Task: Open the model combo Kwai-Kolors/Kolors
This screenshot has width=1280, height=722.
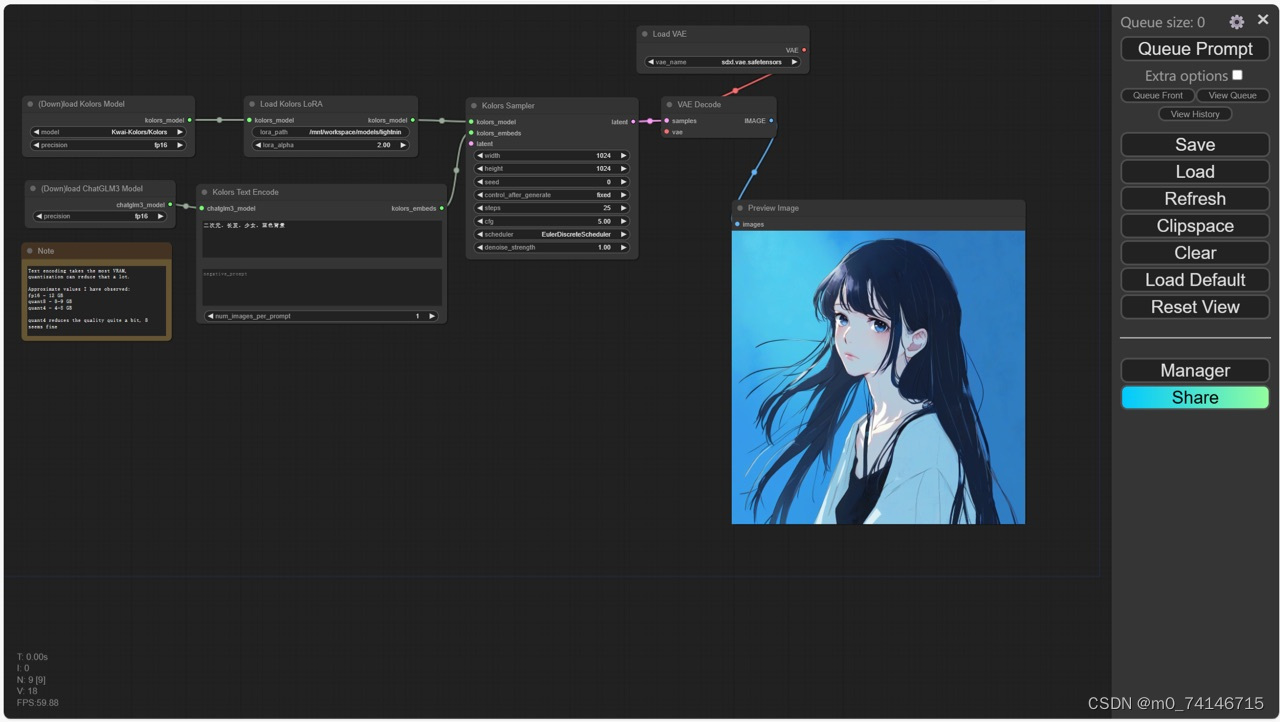Action: click(x=108, y=132)
